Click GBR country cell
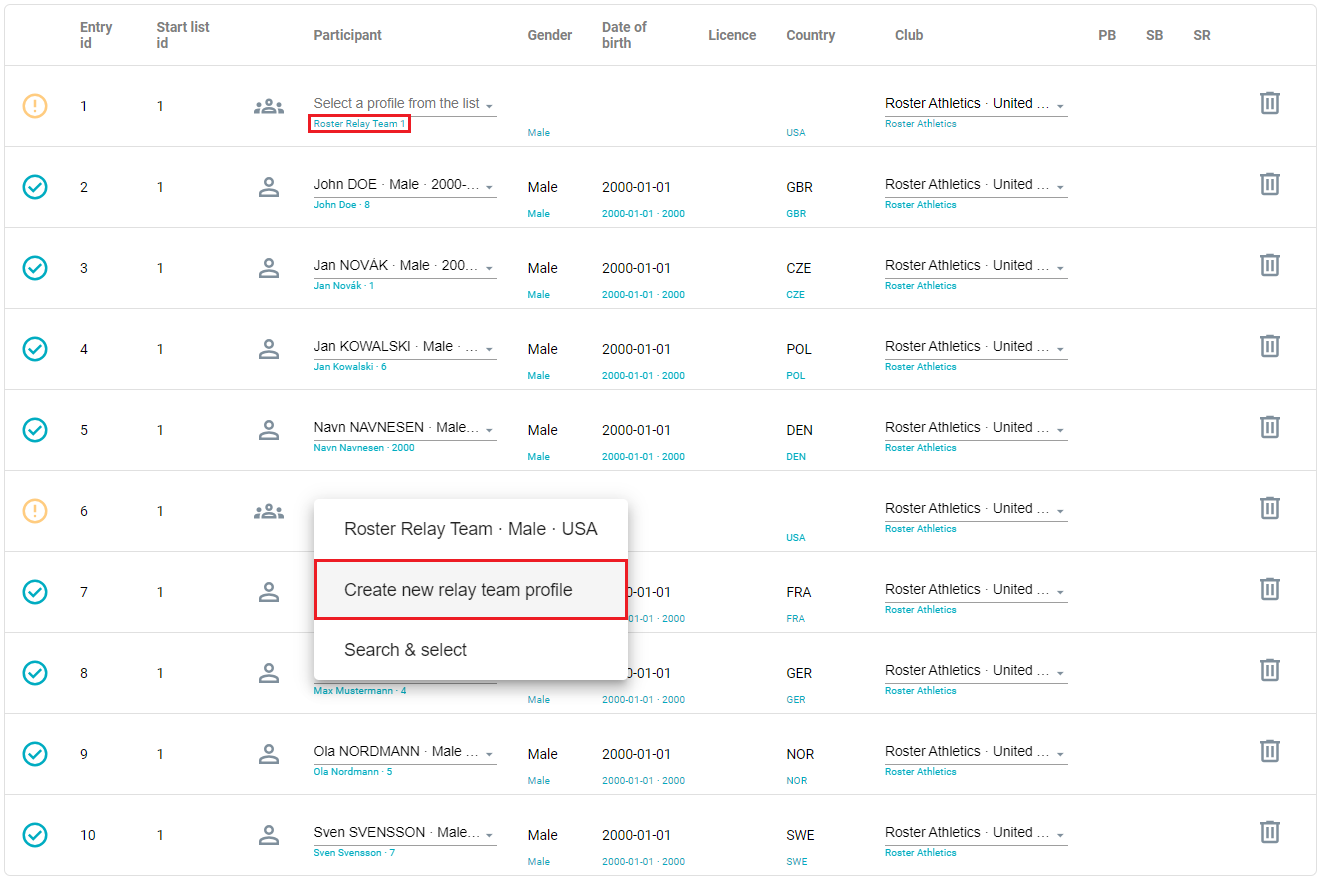Screen dimensions: 1322x881 click(x=799, y=187)
